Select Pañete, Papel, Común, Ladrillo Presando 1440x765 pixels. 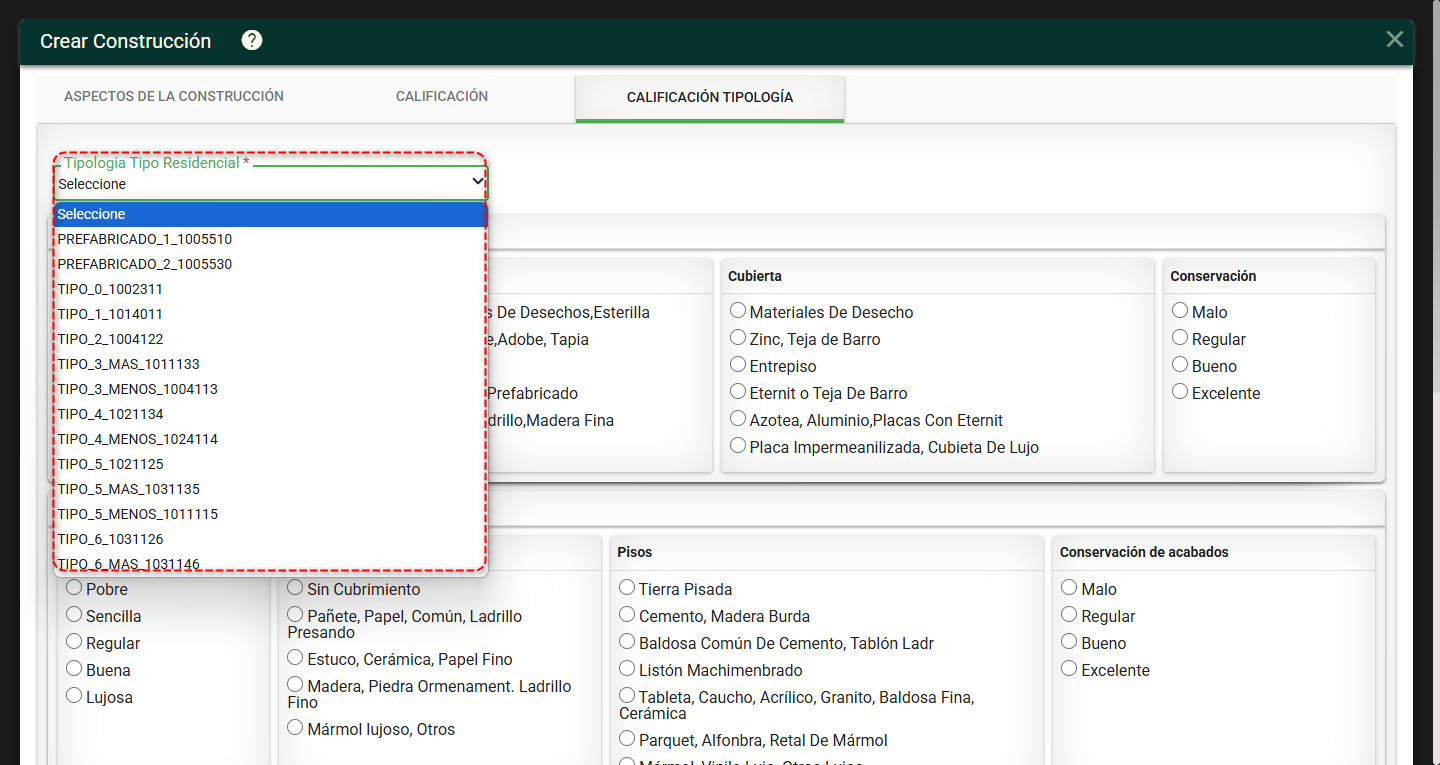click(x=295, y=615)
